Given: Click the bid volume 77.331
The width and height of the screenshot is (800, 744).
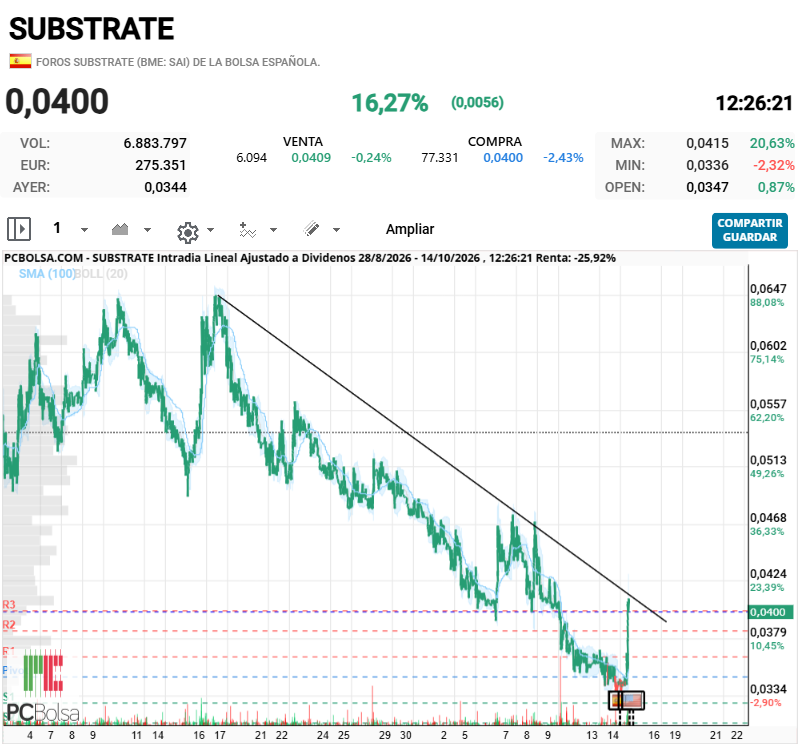Looking at the screenshot, I should [x=440, y=158].
